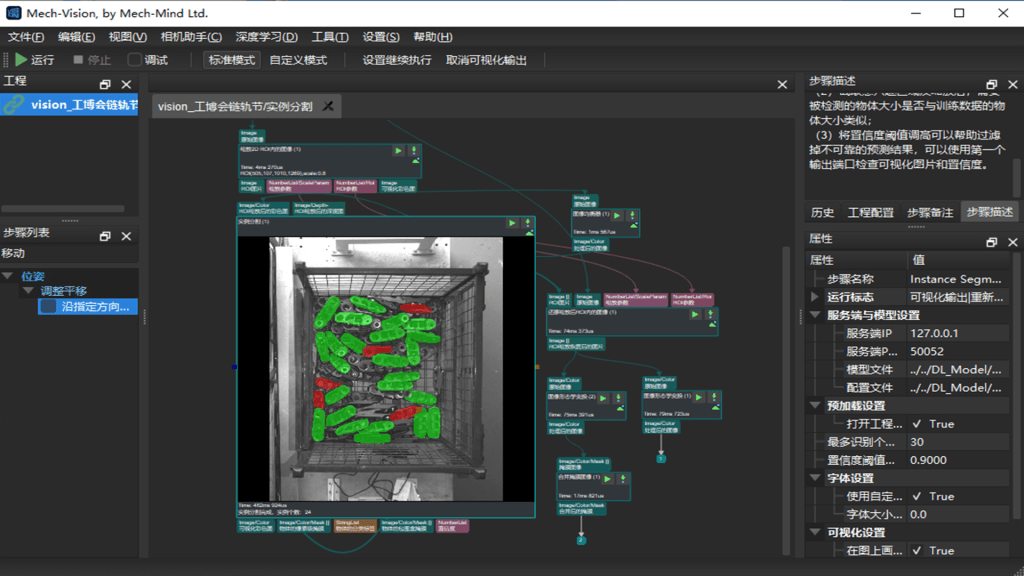Undock the 属性 properties panel

(991, 242)
